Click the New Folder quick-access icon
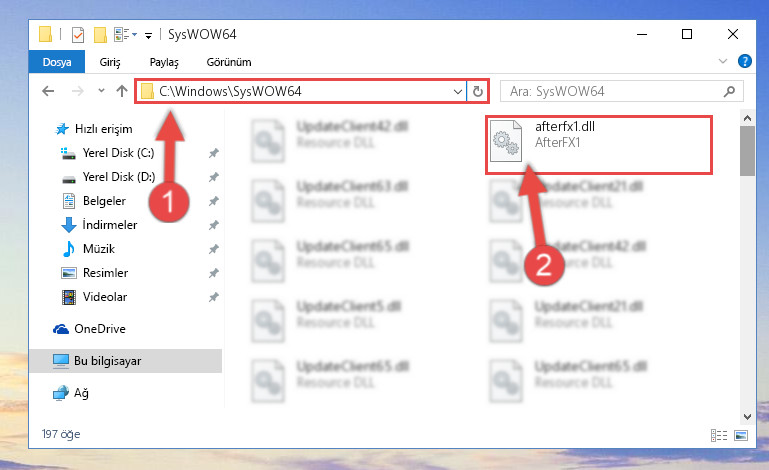 tap(100, 35)
